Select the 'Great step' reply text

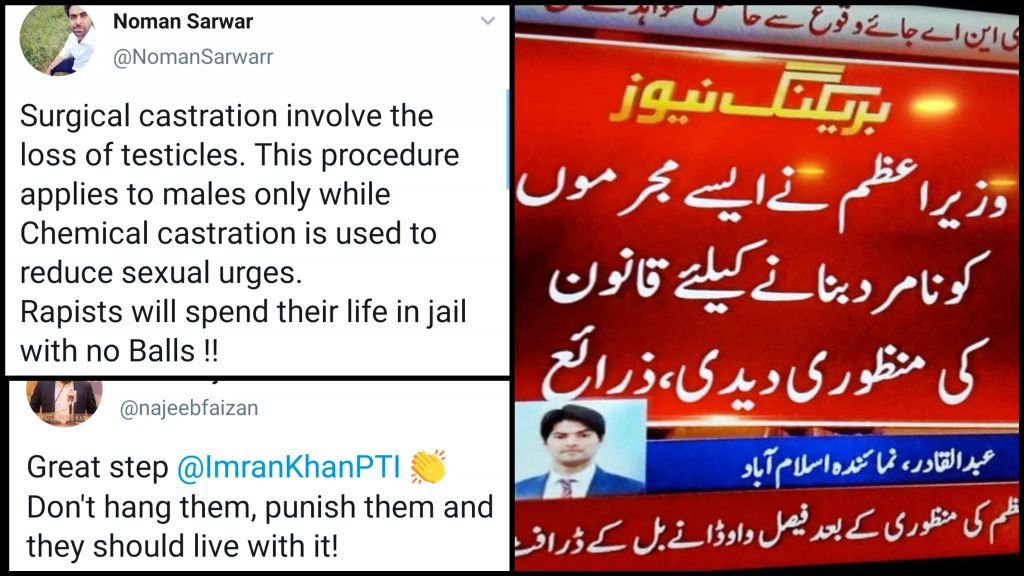(x=97, y=468)
